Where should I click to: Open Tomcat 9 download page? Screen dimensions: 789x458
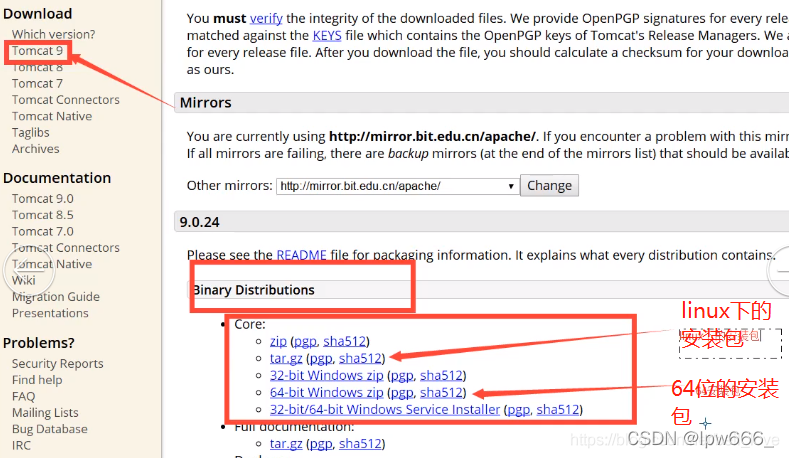click(x=37, y=51)
